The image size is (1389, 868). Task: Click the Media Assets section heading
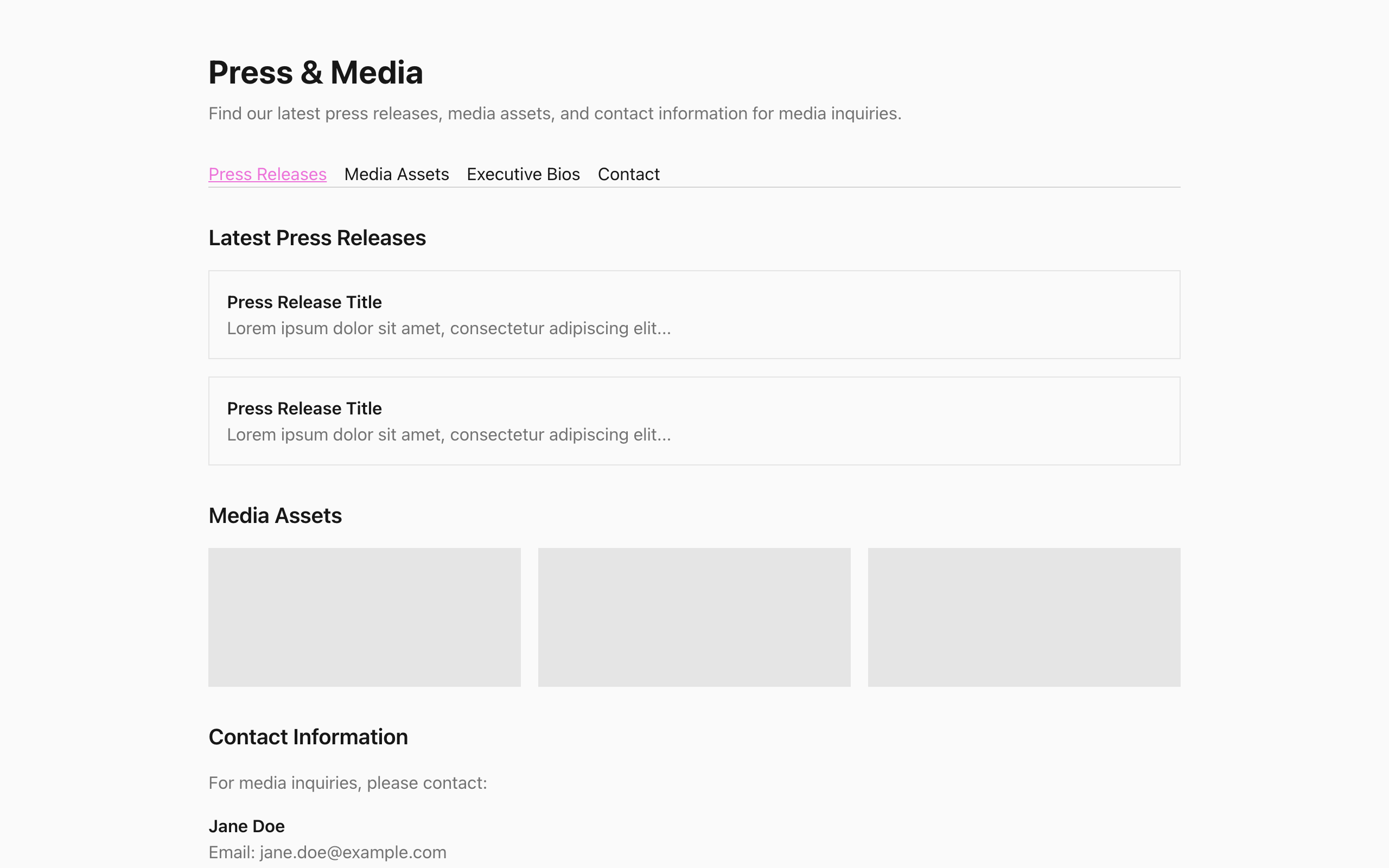(x=276, y=515)
